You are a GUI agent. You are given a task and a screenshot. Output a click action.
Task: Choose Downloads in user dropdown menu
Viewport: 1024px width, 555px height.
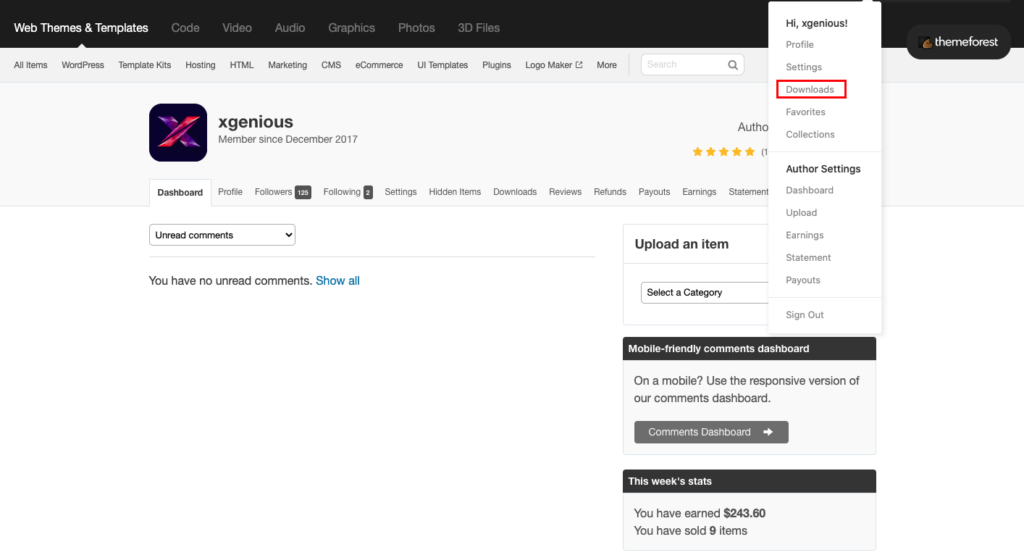[810, 89]
